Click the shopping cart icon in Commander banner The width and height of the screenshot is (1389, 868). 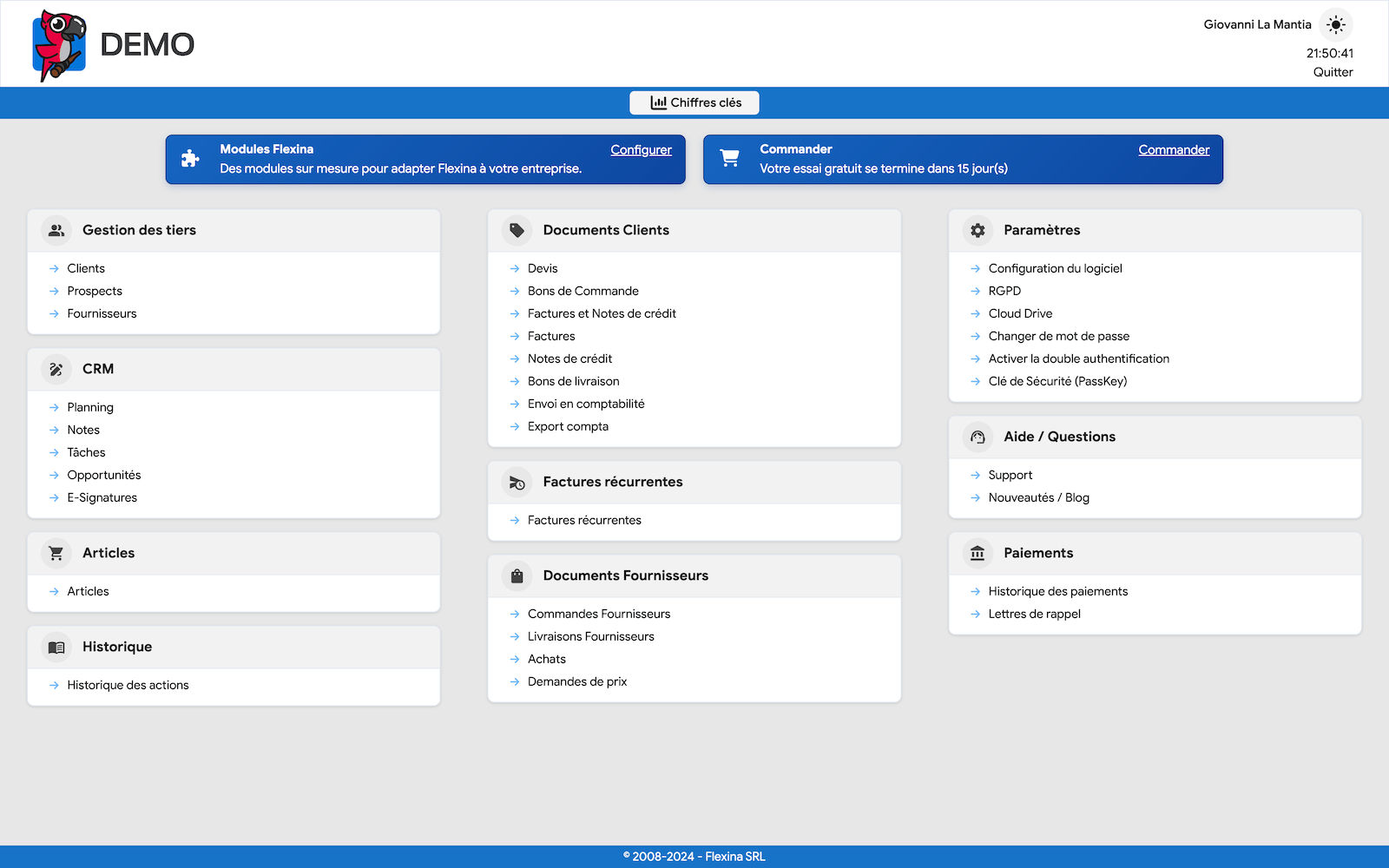730,159
